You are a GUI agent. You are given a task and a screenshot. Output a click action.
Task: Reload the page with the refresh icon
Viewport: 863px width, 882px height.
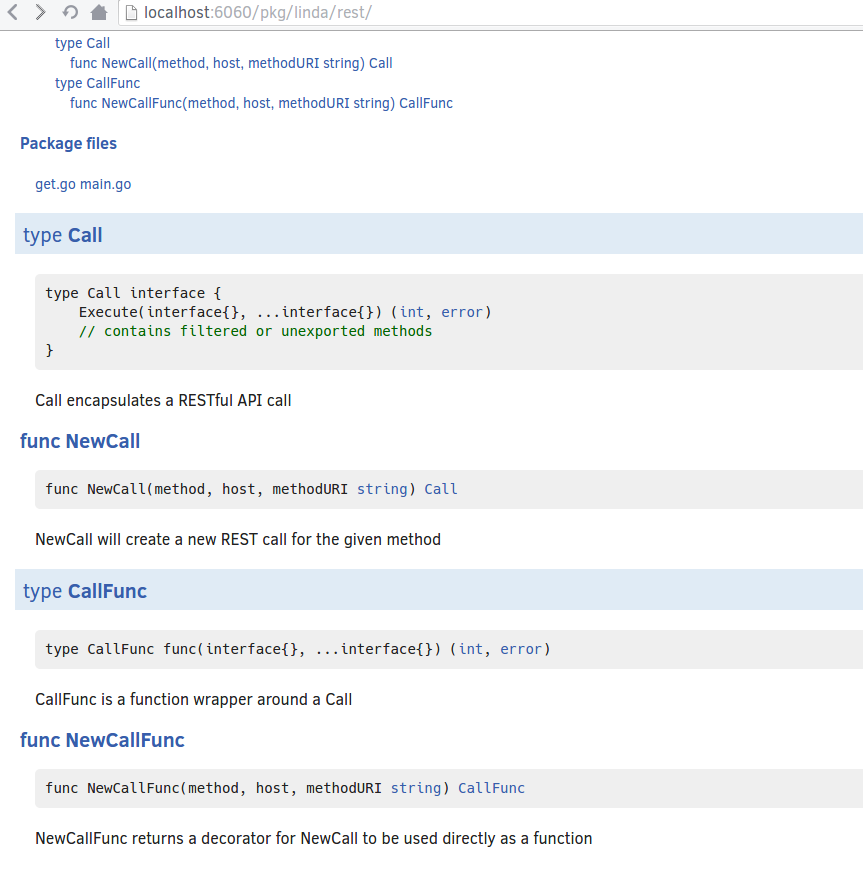[x=70, y=12]
